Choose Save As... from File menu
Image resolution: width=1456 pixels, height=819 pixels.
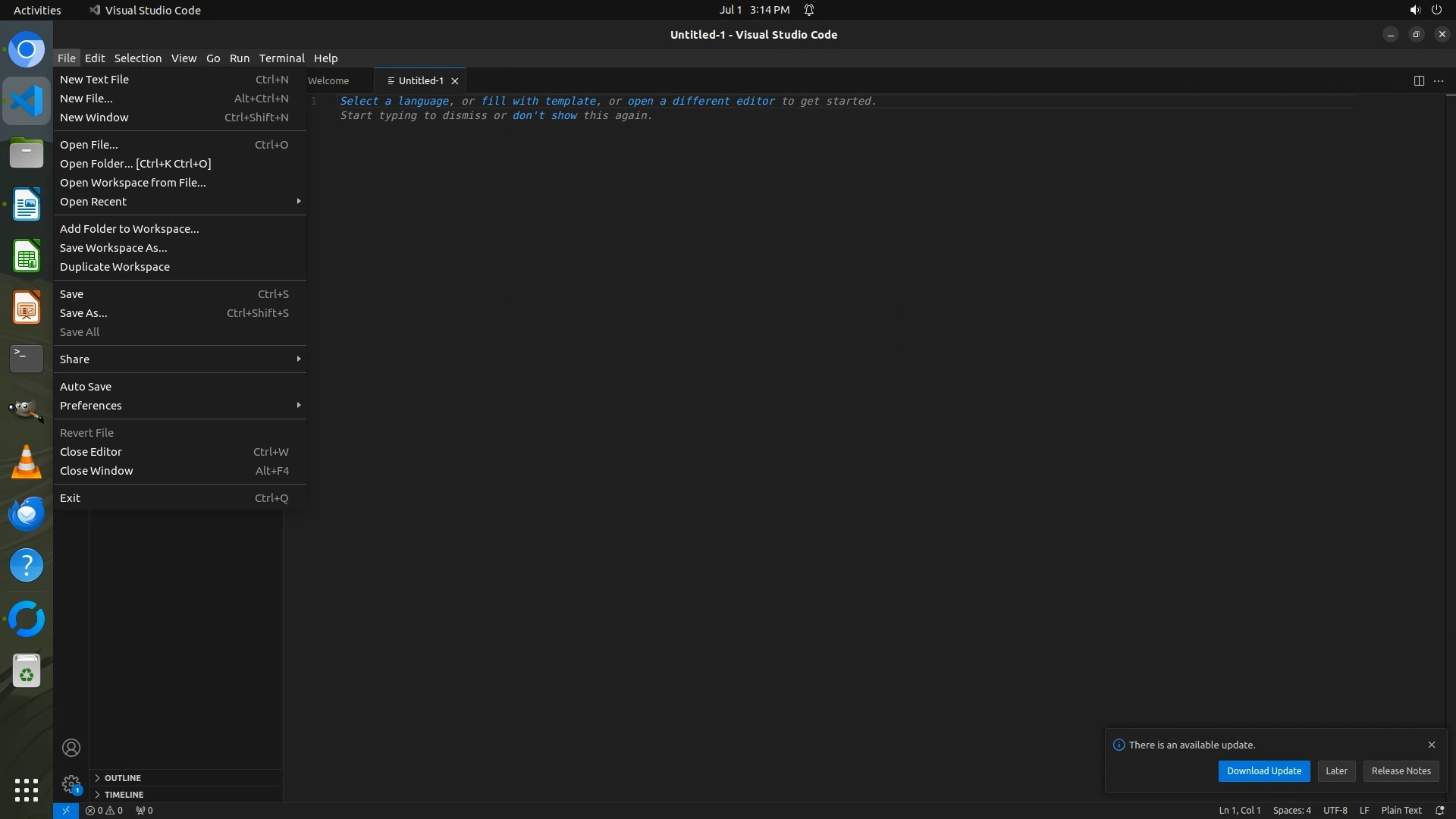pos(83,313)
